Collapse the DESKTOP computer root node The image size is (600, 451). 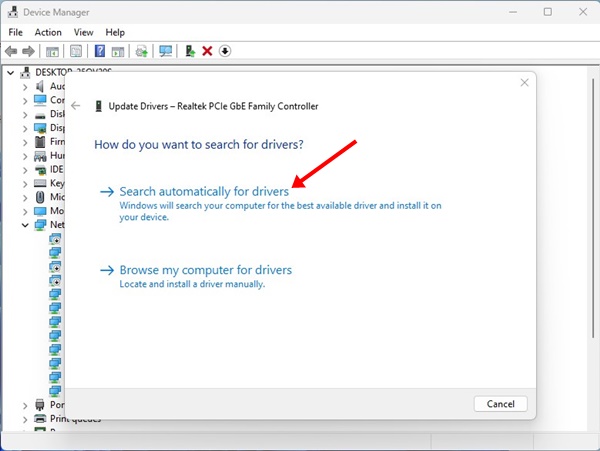click(x=11, y=73)
